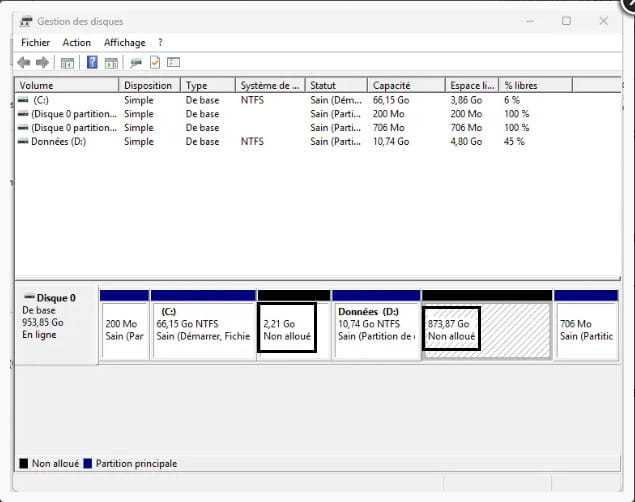Image resolution: width=635 pixels, height=502 pixels.
Task: Open the Fichier menu
Action: coord(35,43)
